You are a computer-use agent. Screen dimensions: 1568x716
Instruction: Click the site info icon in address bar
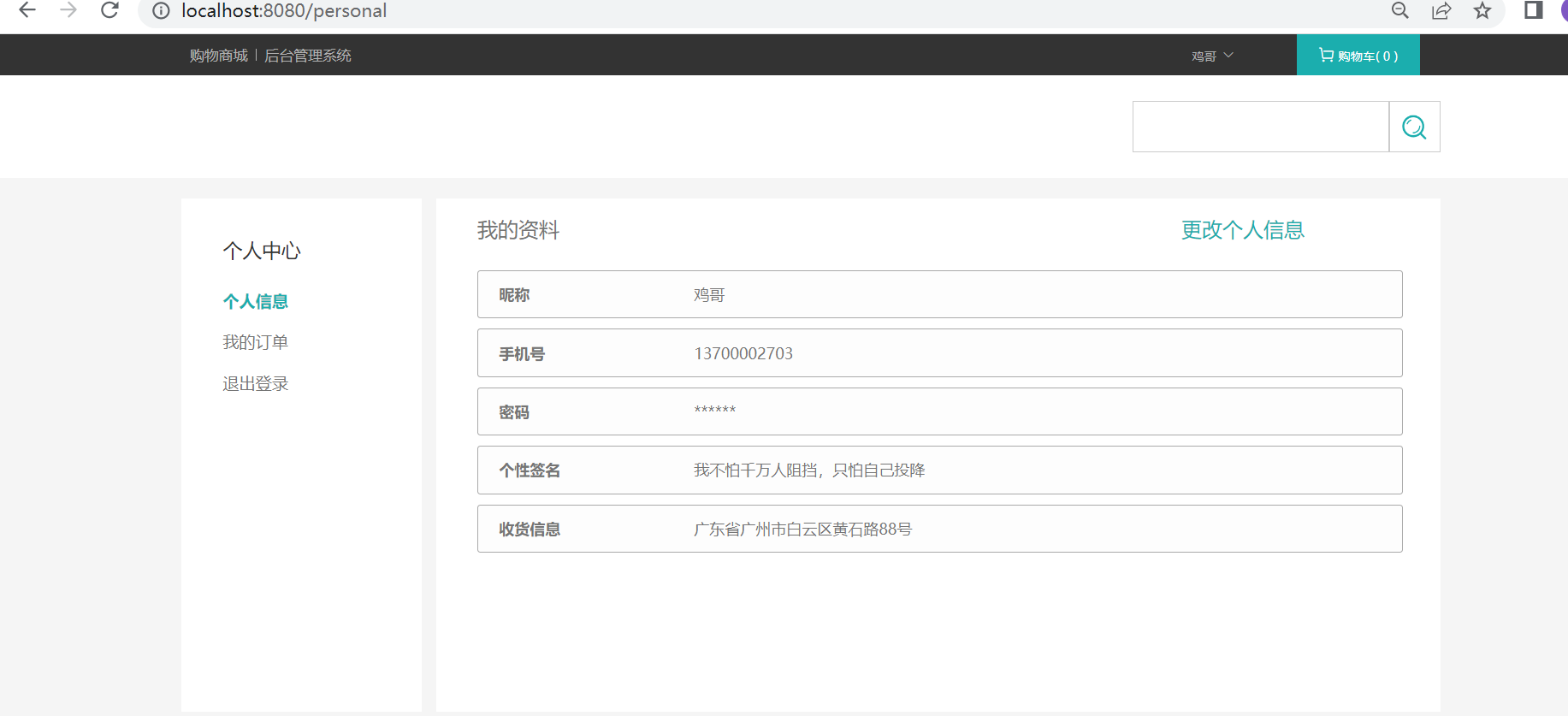[x=161, y=11]
